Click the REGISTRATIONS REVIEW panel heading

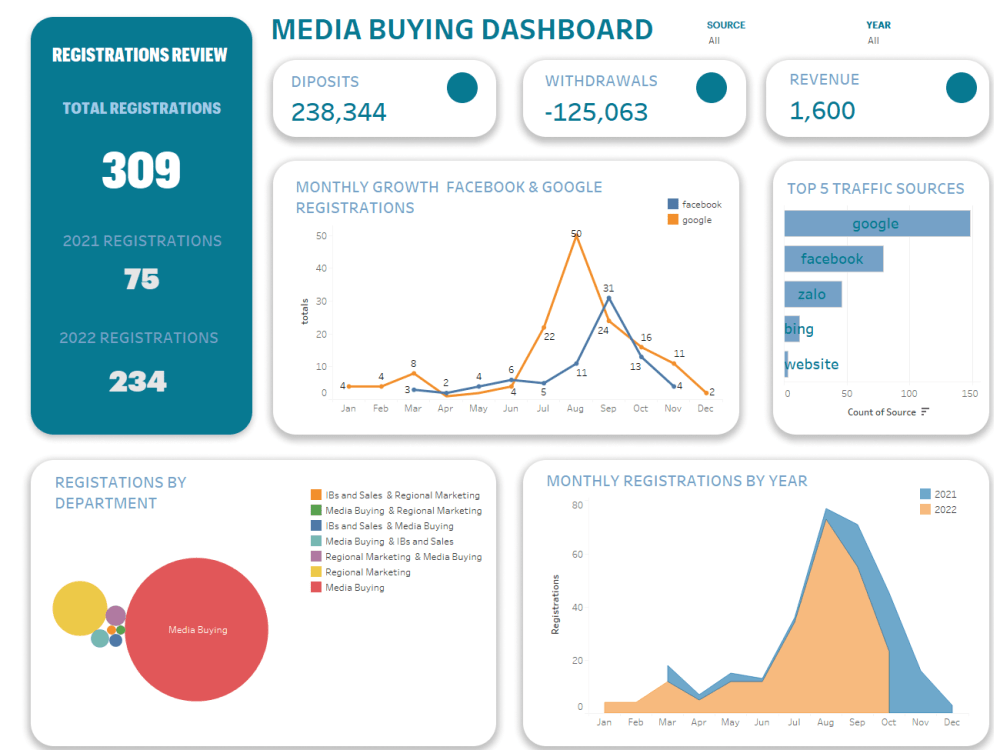(140, 55)
